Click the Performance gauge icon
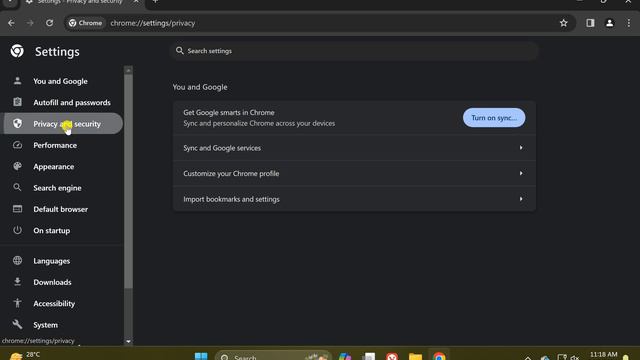 [x=17, y=145]
